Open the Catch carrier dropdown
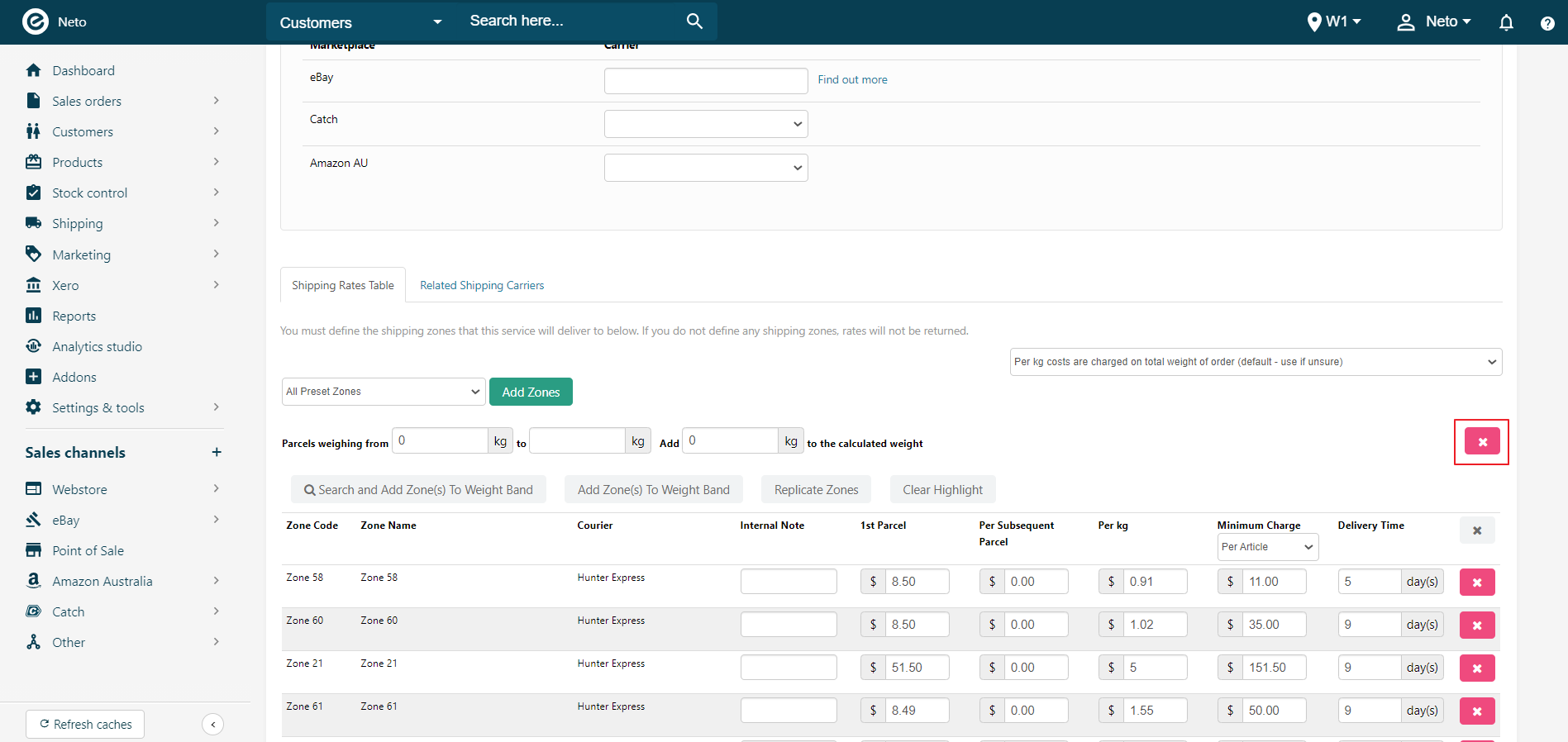 click(706, 124)
